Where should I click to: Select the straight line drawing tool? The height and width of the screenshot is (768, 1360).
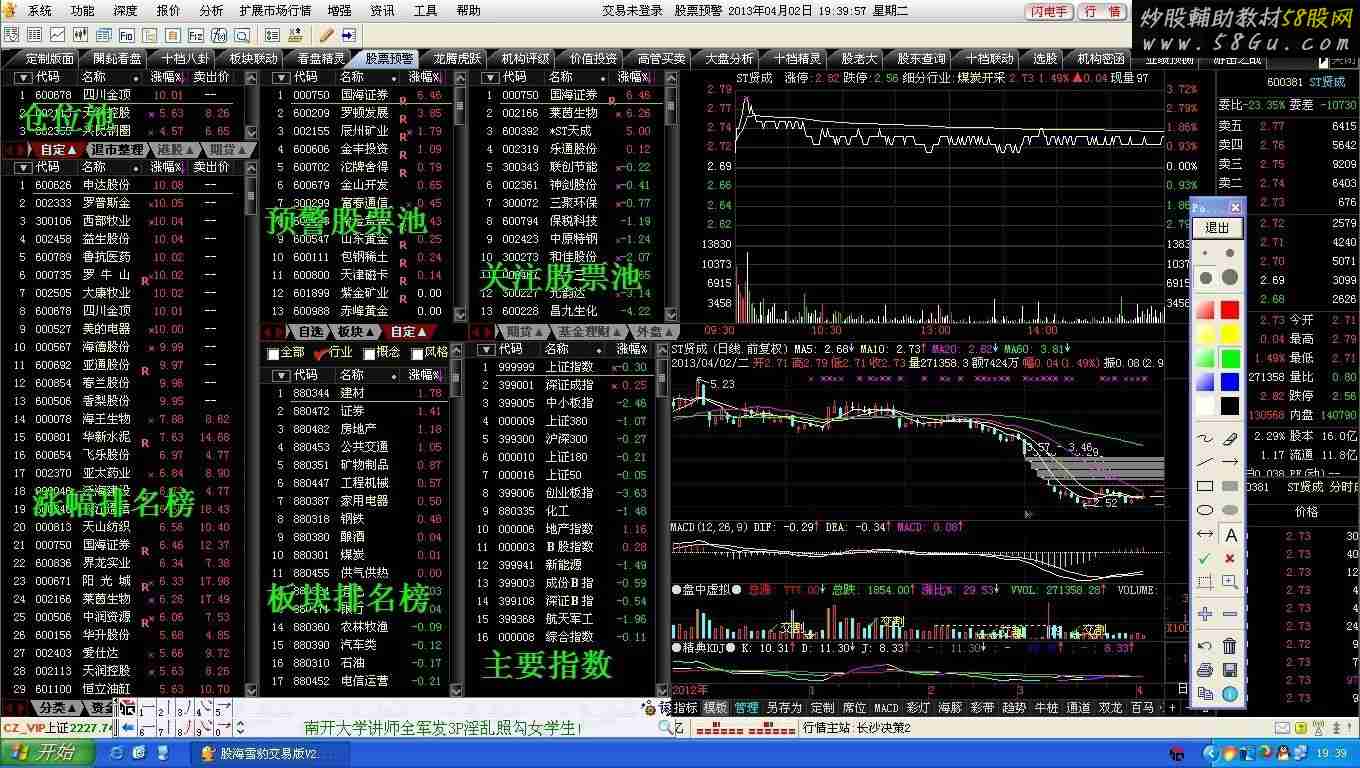1205,462
